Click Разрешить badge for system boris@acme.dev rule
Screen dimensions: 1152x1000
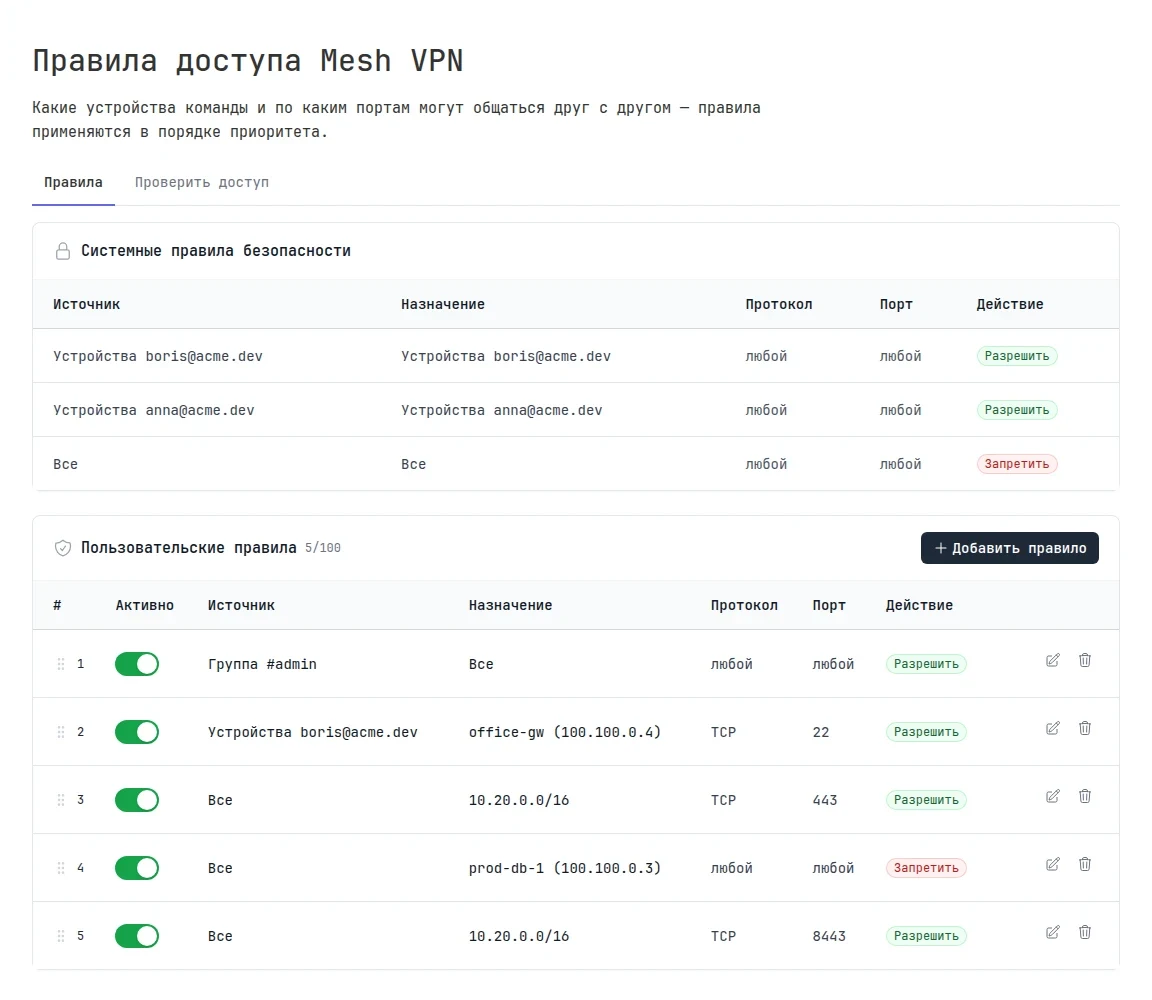[1017, 356]
